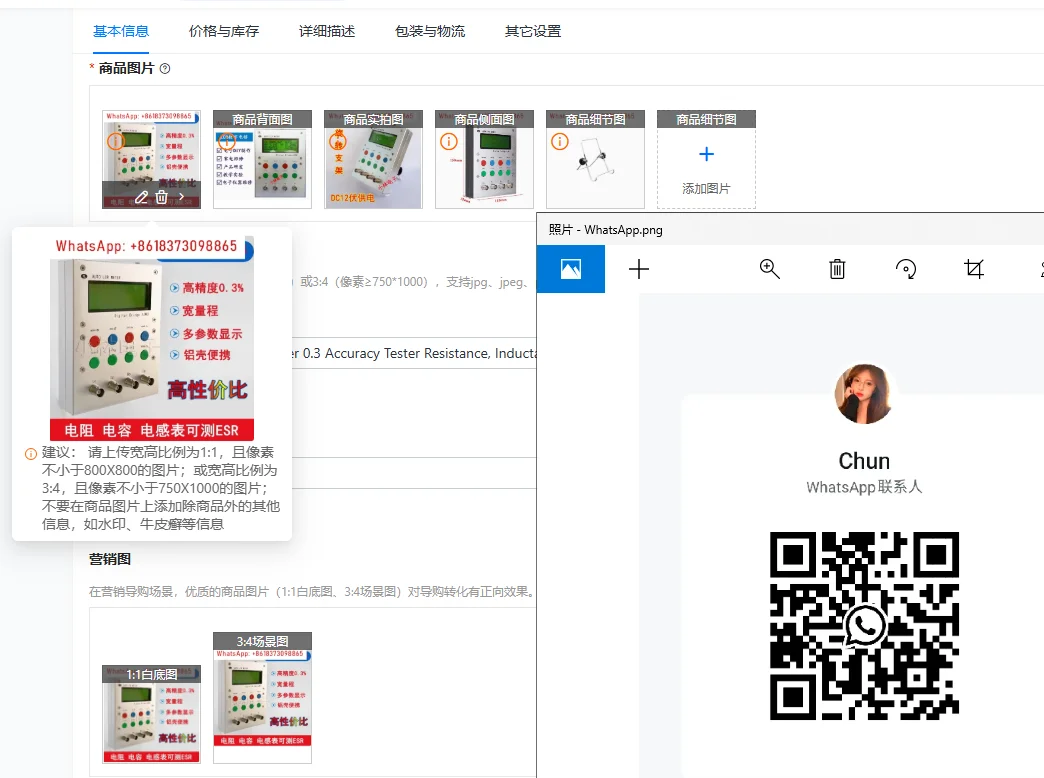Edit the first product image with pencil icon
1044x778 pixels.
point(141,197)
